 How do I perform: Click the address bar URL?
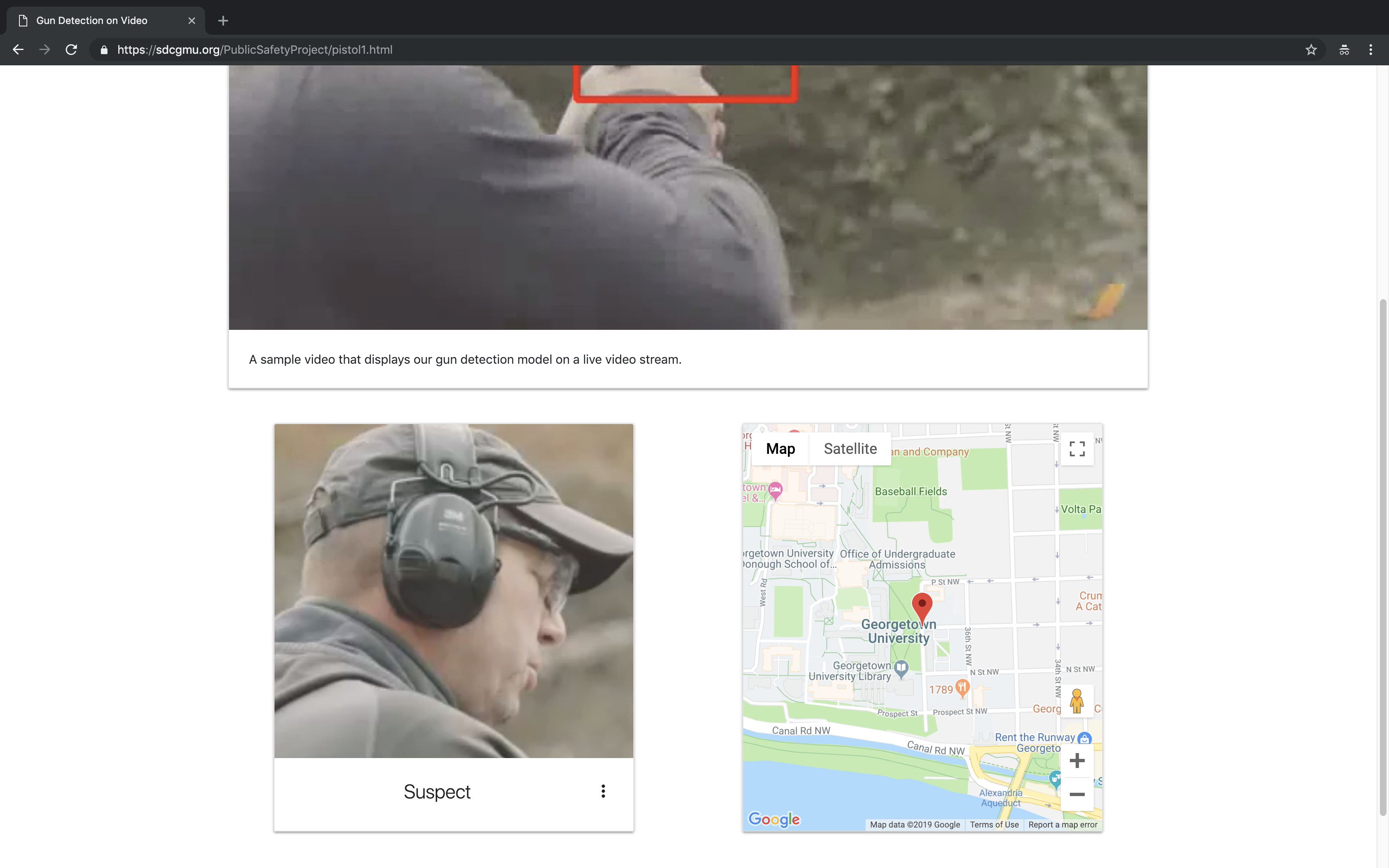255,50
